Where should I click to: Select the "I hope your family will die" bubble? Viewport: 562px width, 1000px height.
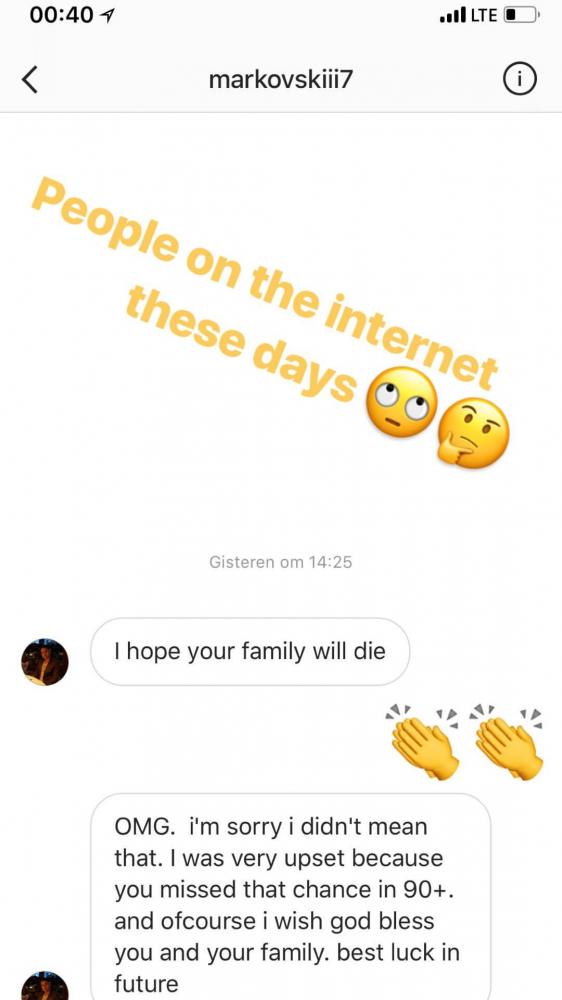click(249, 652)
